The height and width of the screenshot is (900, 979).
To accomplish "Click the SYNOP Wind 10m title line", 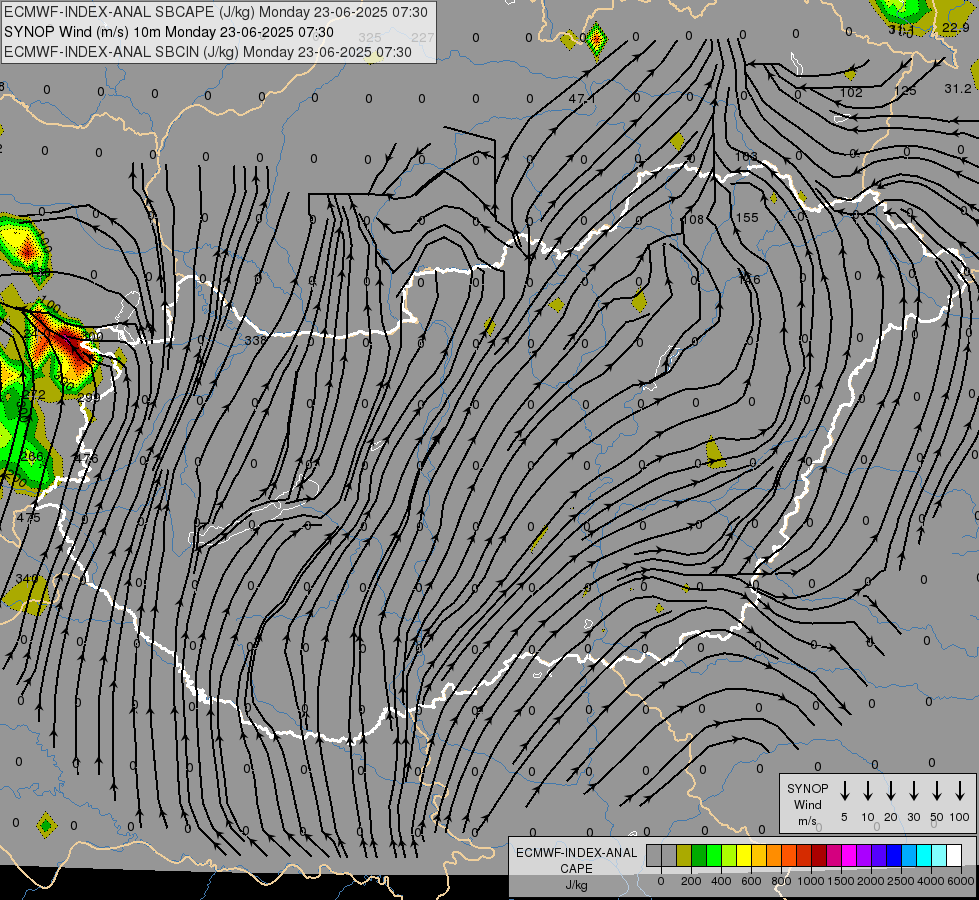I will [169, 32].
